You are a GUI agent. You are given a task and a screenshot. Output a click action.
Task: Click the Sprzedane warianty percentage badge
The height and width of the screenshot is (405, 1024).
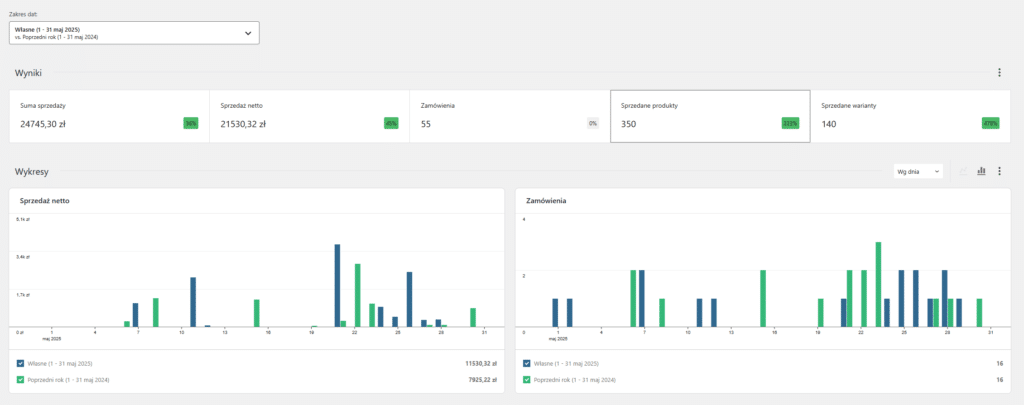991,124
